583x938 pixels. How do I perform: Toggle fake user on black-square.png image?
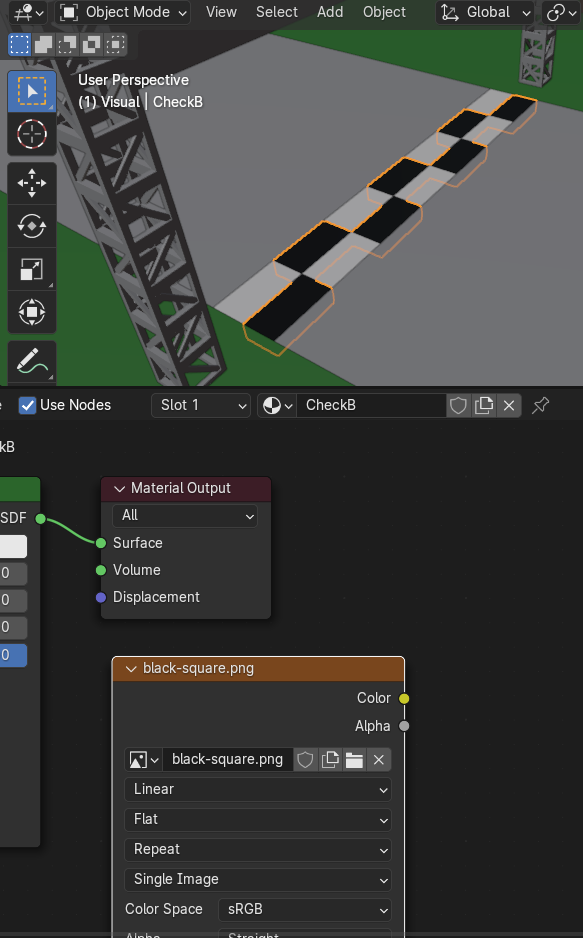point(306,760)
